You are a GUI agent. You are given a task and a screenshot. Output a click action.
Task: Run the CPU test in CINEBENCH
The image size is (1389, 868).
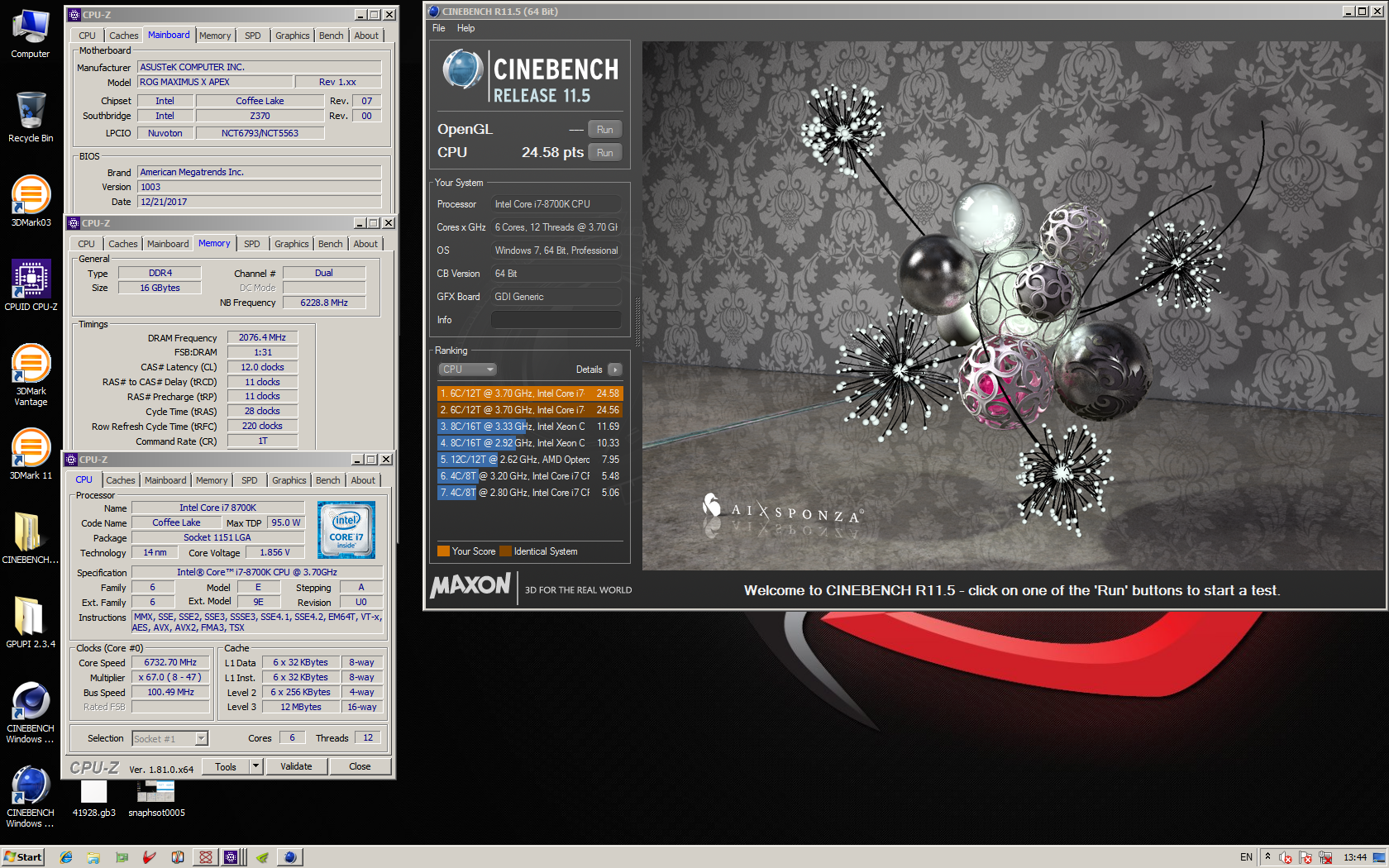click(x=605, y=153)
